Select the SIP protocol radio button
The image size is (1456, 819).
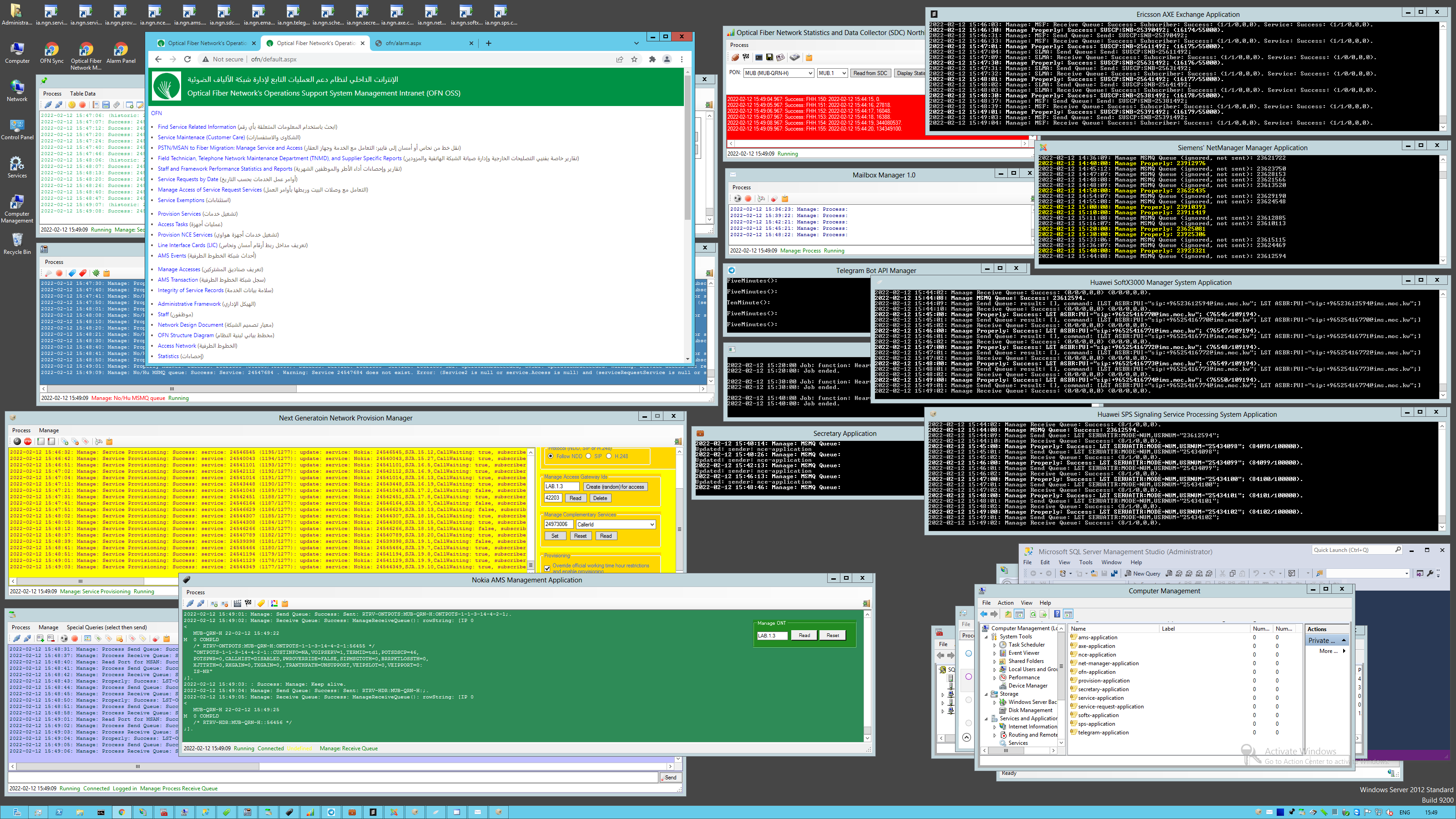(x=588, y=456)
